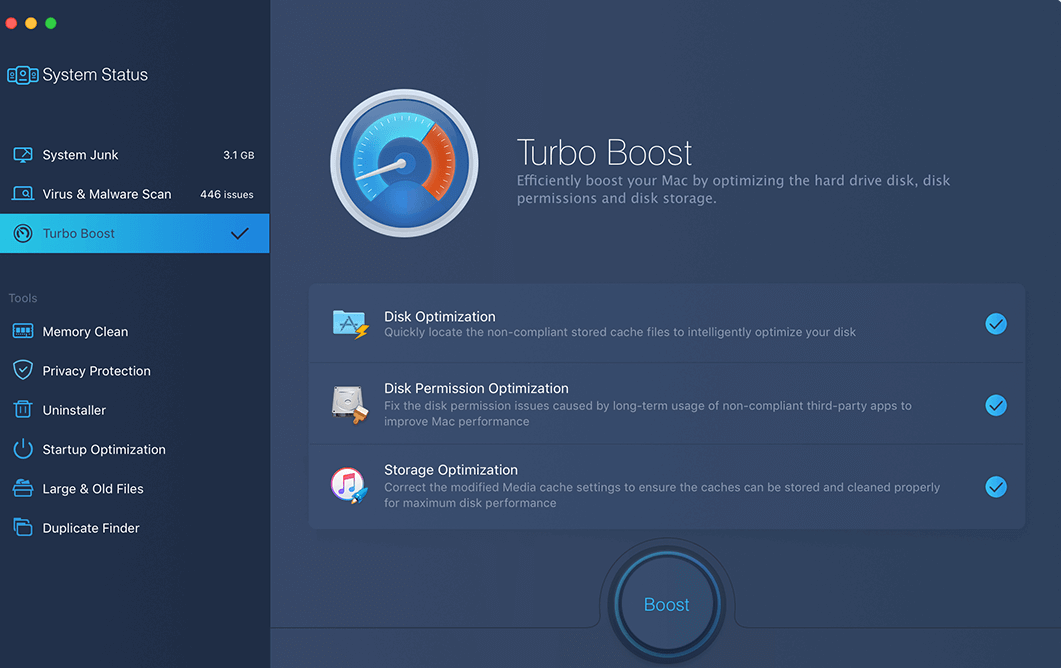
Task: Click the Duplicate Finder icon
Action: [23, 528]
